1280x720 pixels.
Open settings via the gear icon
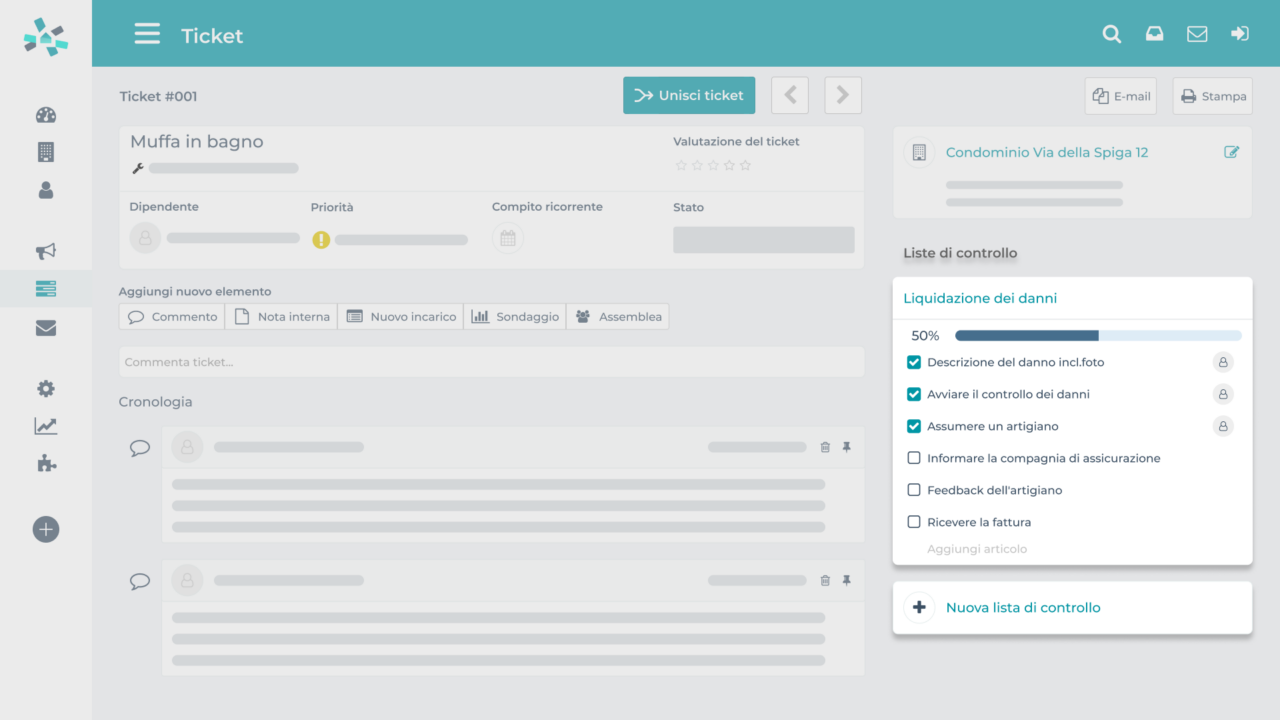(46, 388)
